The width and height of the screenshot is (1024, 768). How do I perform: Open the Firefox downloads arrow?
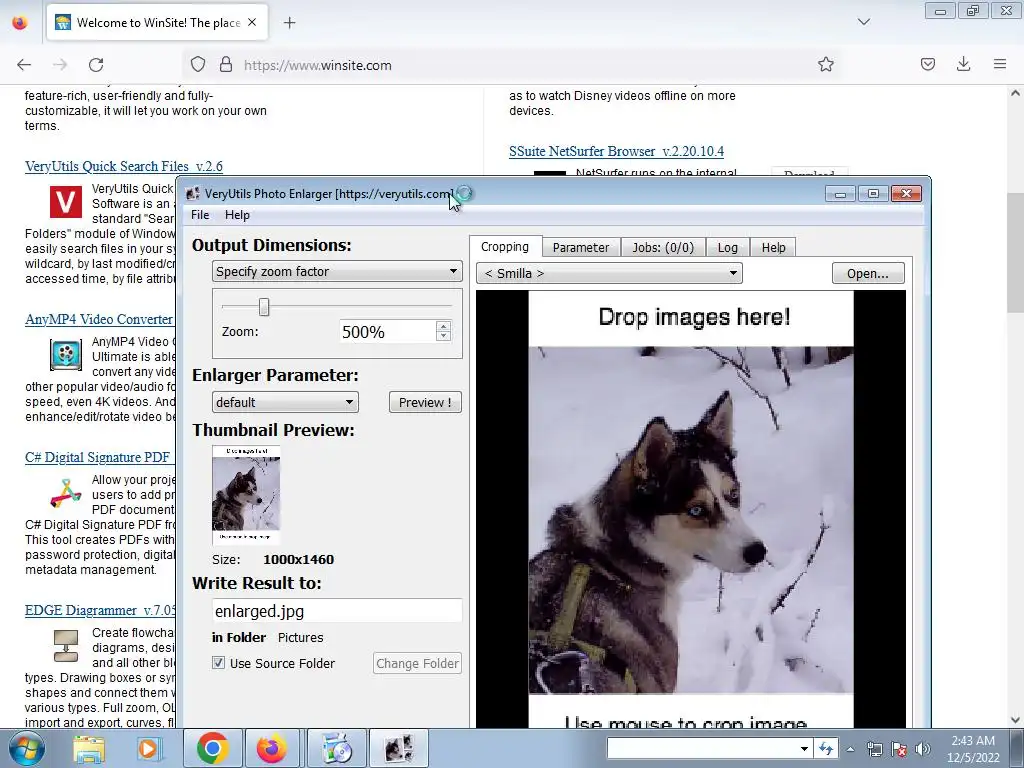(x=963, y=64)
